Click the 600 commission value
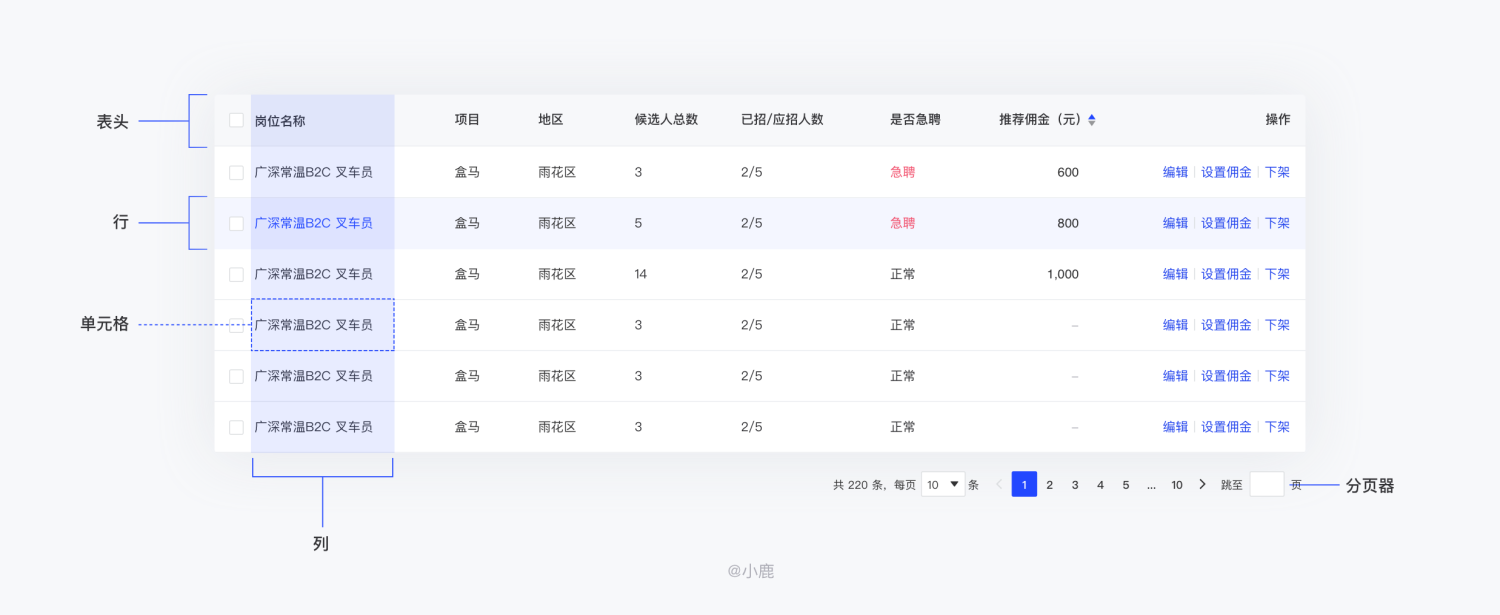This screenshot has height=615, width=1500. [1068, 172]
